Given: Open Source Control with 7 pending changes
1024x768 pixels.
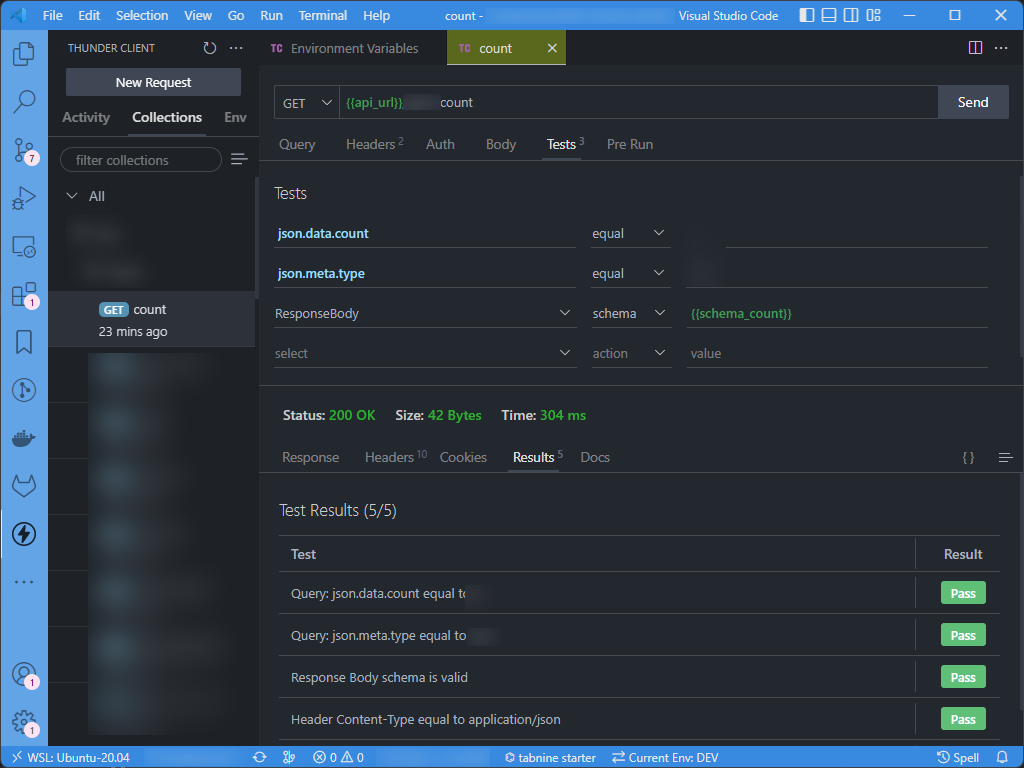Looking at the screenshot, I should 24,149.
